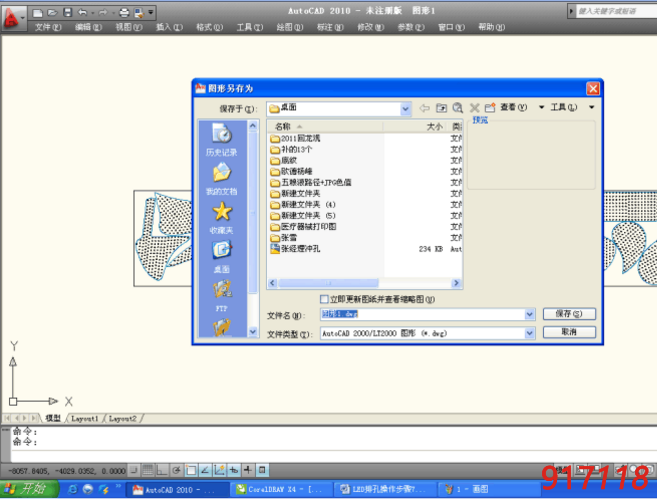Open the Undo history dropdown arrow

click(92, 13)
